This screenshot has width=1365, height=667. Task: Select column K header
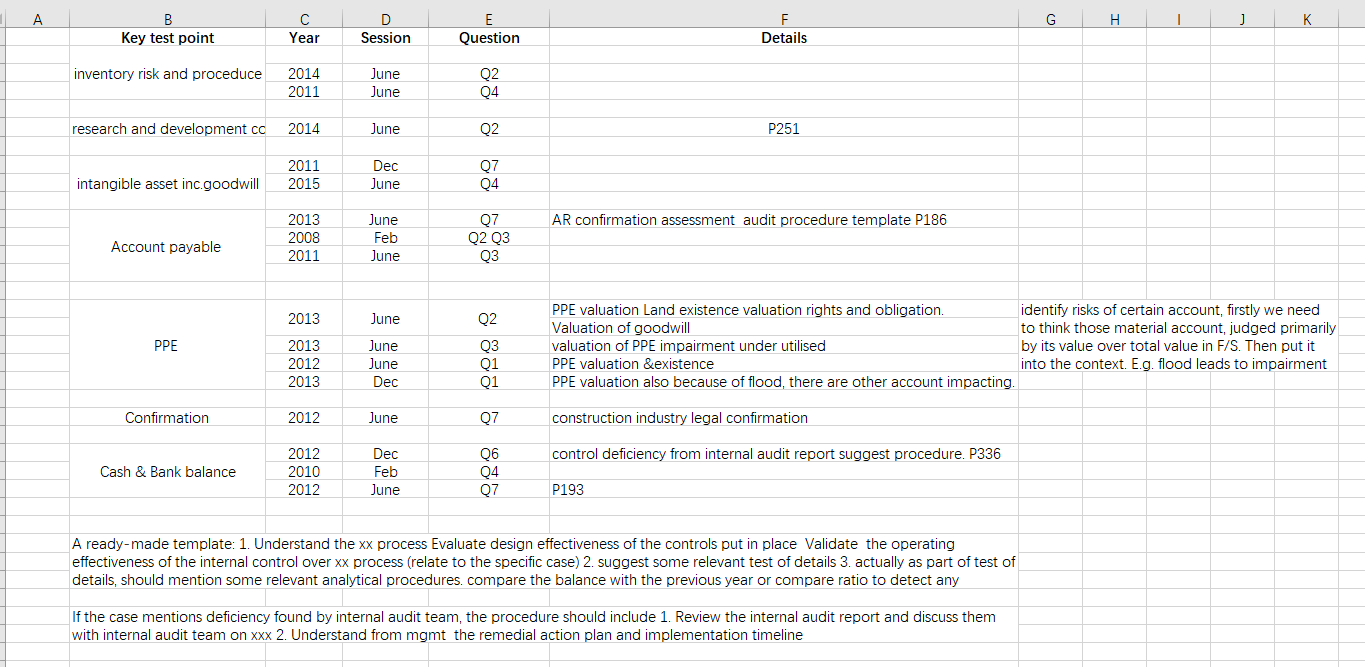1307,18
